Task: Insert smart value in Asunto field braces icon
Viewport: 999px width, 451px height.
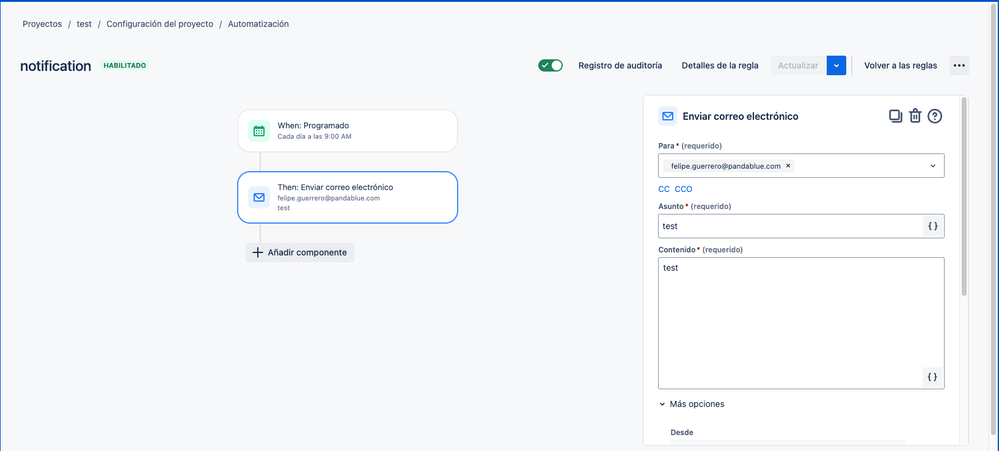Action: (933, 226)
